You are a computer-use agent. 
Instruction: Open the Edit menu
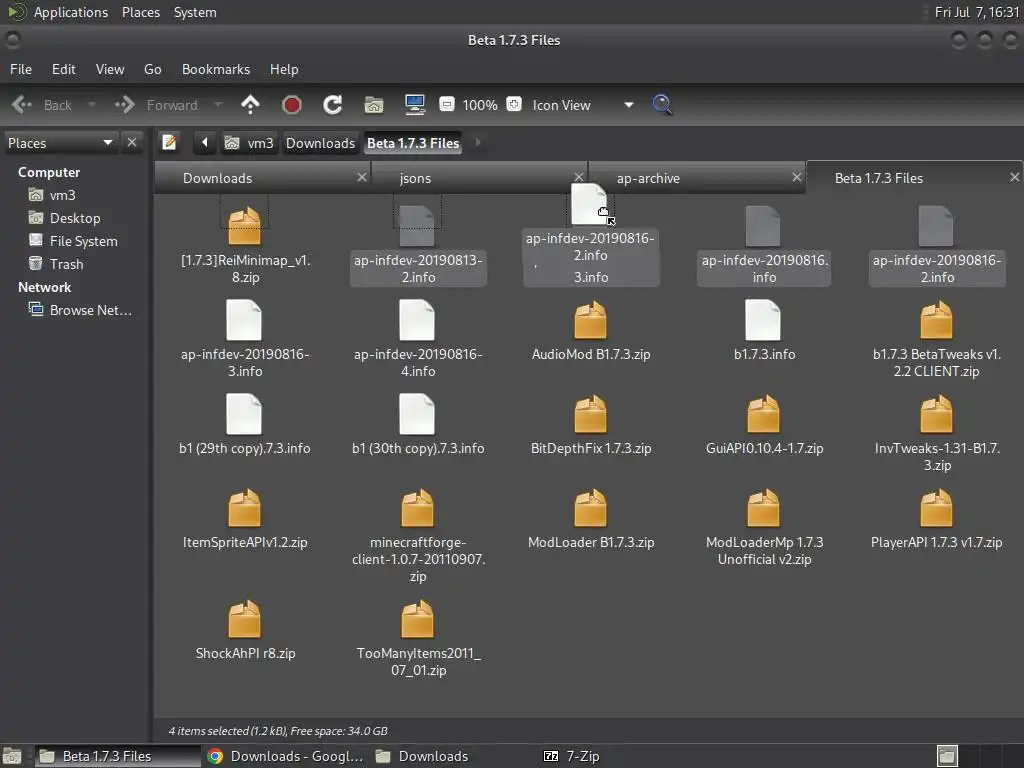pos(63,69)
